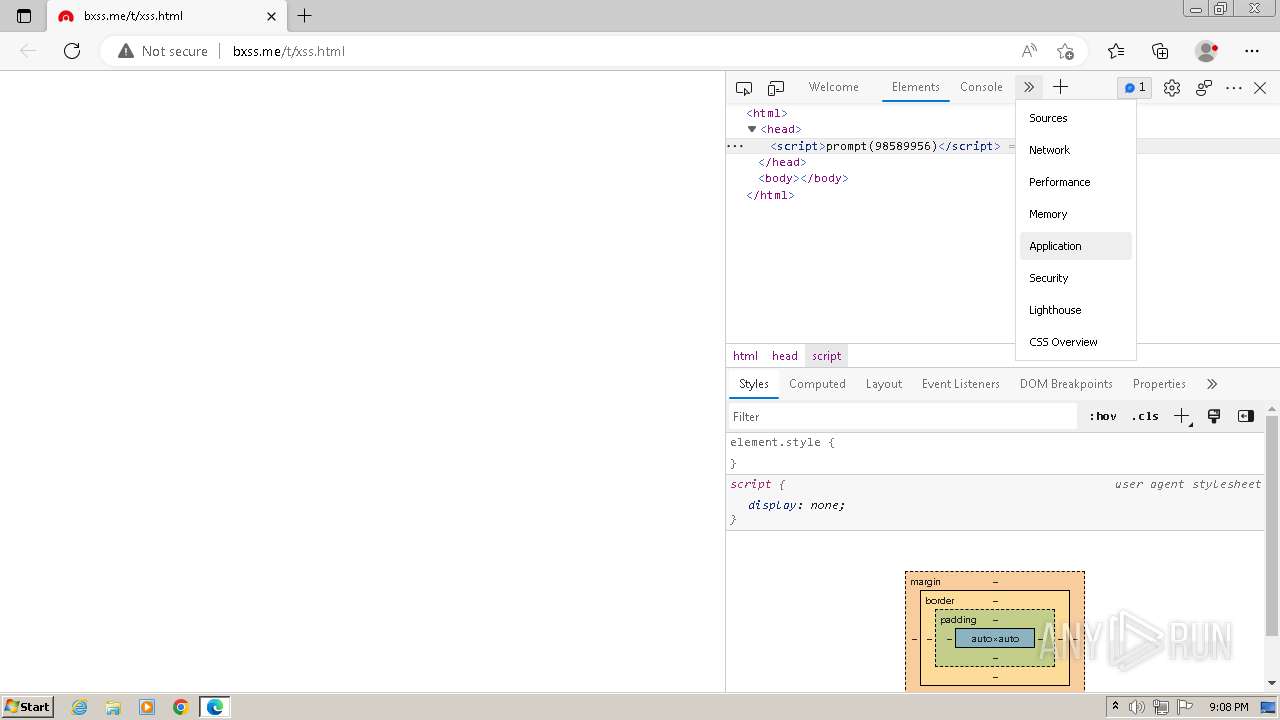
Task: Open the browser profile avatar
Action: [x=1207, y=51]
